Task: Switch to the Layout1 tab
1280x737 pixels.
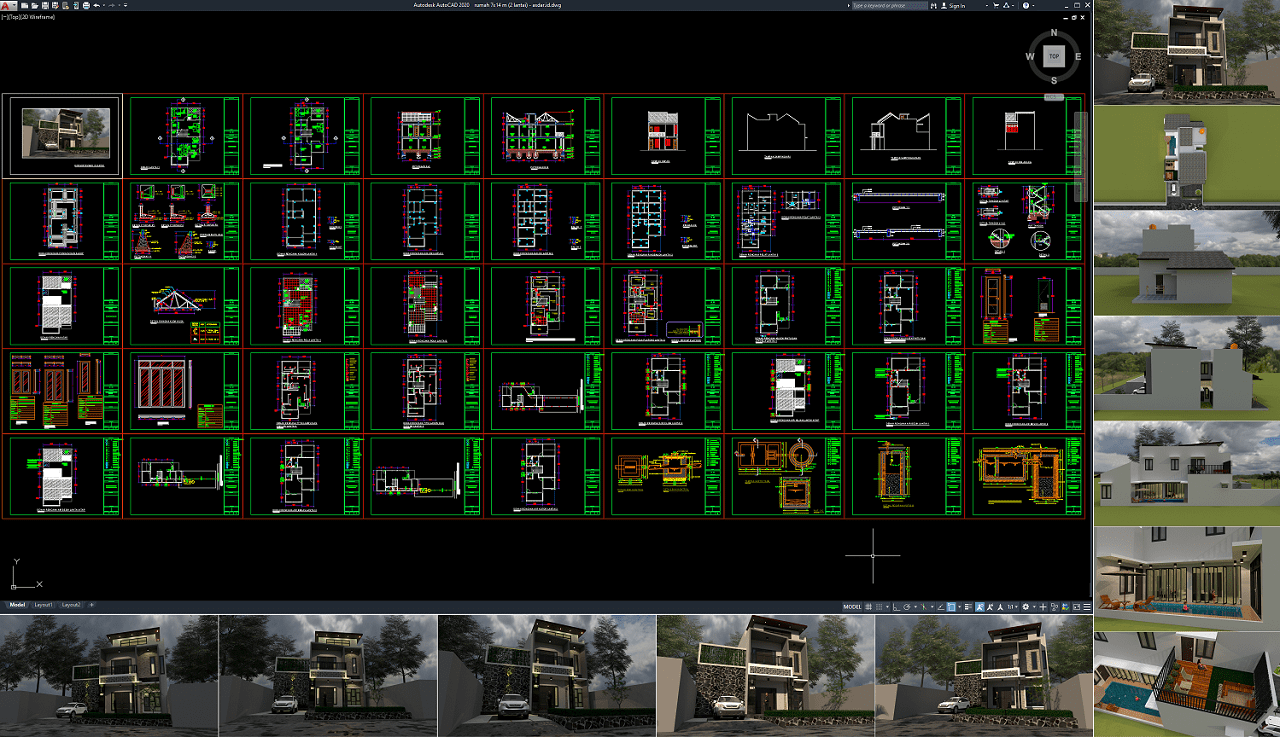Action: (43, 605)
